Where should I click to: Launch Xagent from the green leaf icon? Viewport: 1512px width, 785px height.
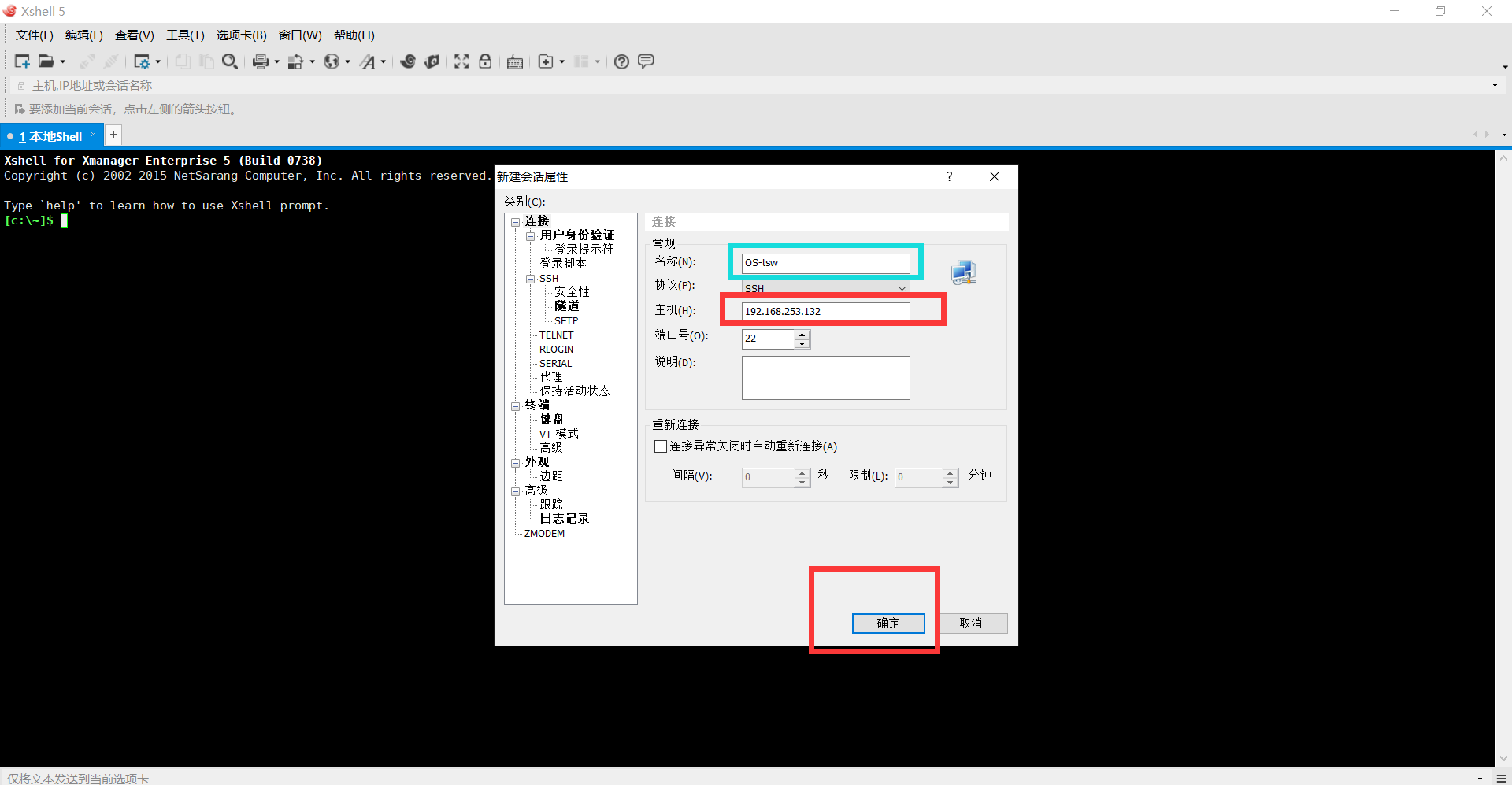click(x=432, y=61)
